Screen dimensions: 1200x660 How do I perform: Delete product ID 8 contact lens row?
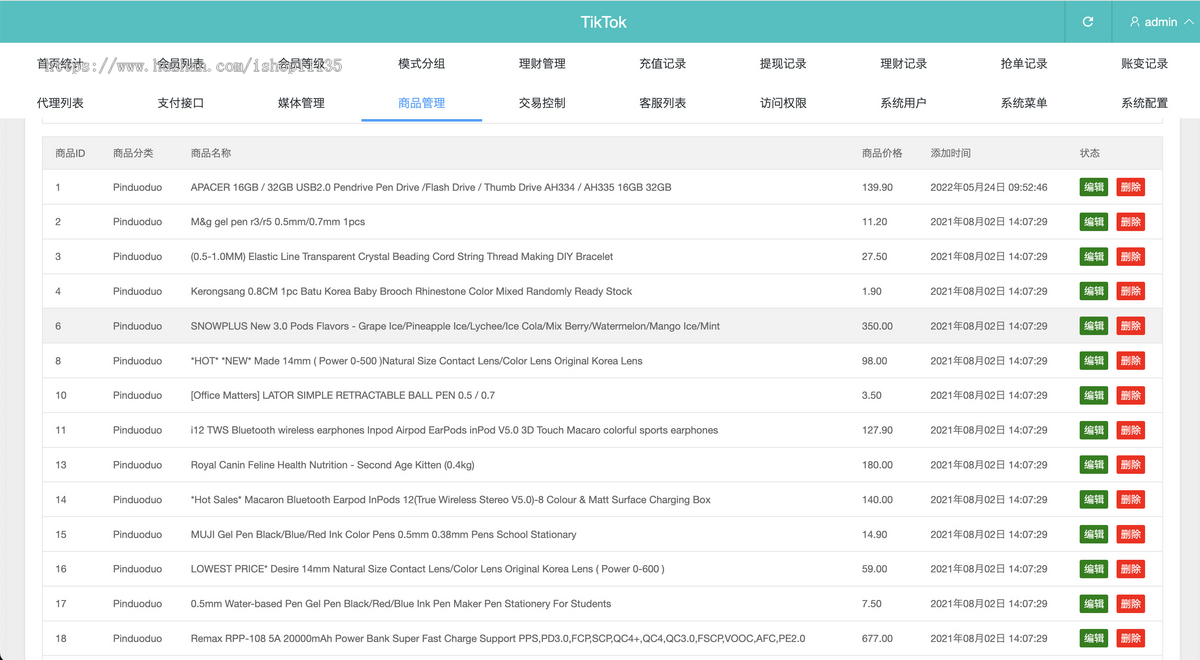(1131, 361)
